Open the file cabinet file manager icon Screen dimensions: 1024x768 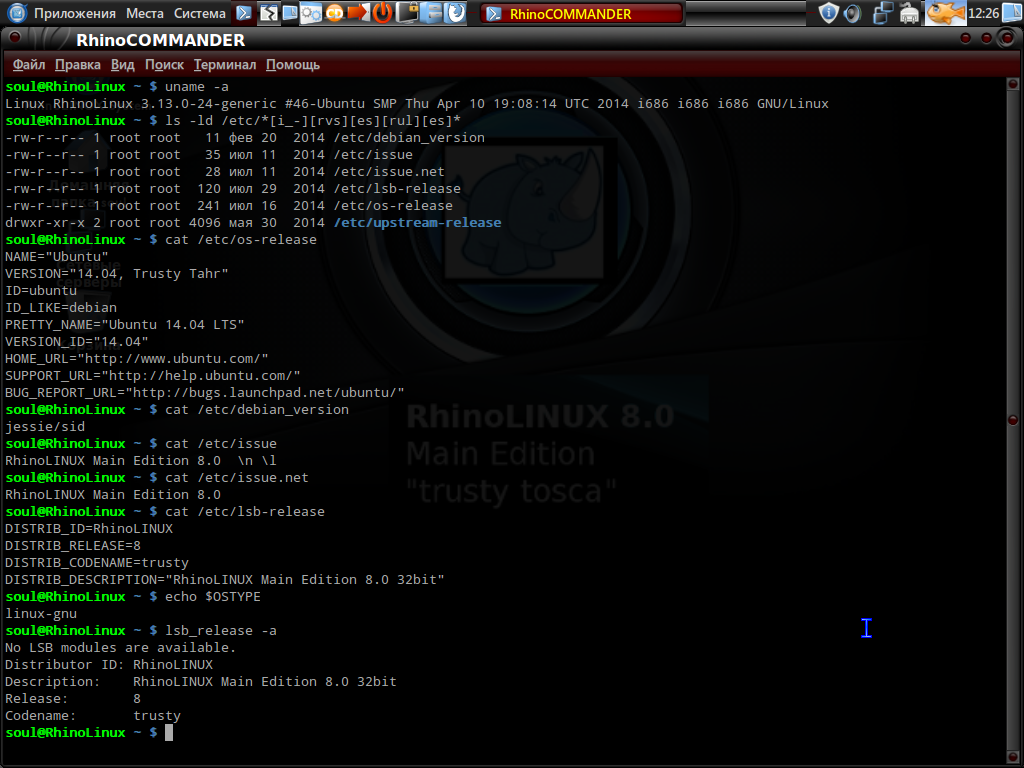pyautogui.click(x=431, y=12)
